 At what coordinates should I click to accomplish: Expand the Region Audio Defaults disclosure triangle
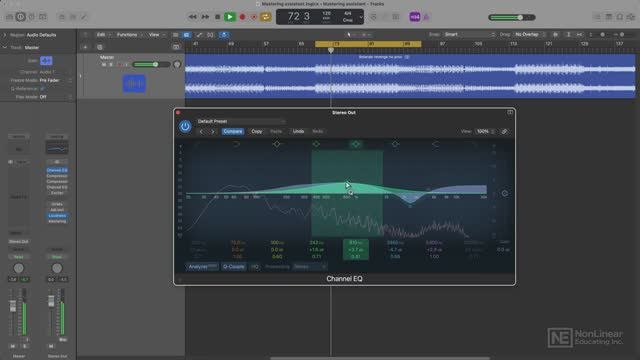tap(4, 35)
